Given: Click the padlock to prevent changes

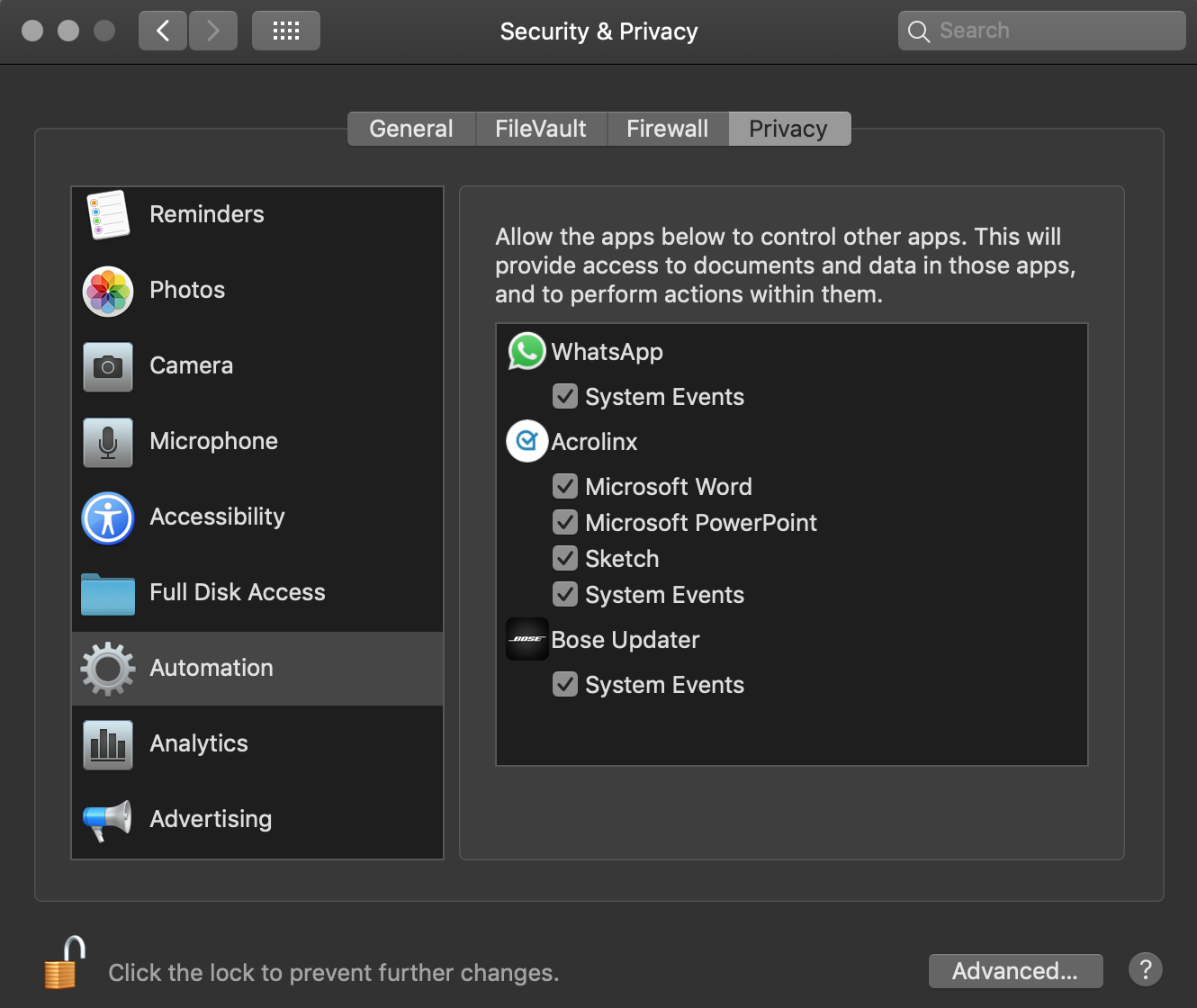Looking at the screenshot, I should (x=65, y=962).
